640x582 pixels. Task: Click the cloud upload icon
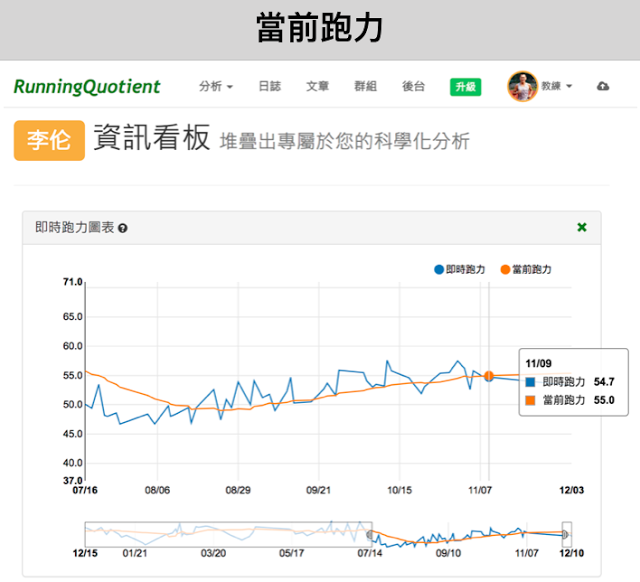coord(603,86)
